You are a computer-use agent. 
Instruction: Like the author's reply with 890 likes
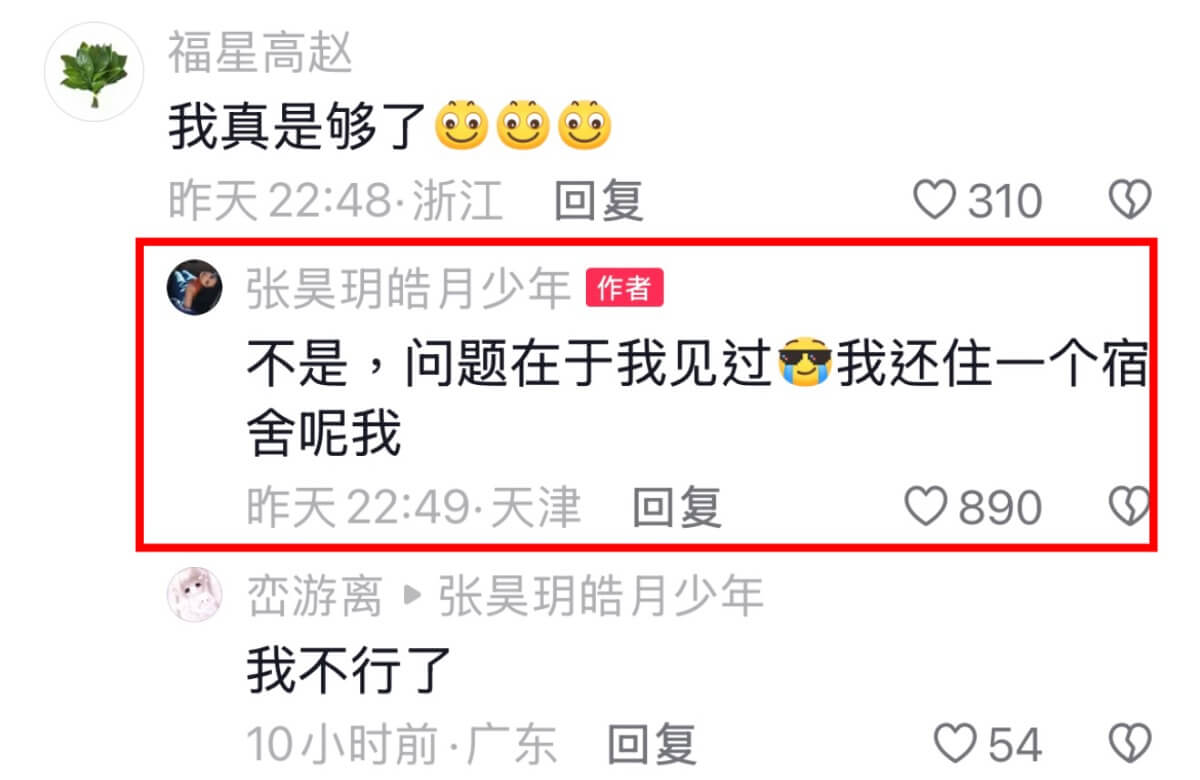tap(925, 508)
